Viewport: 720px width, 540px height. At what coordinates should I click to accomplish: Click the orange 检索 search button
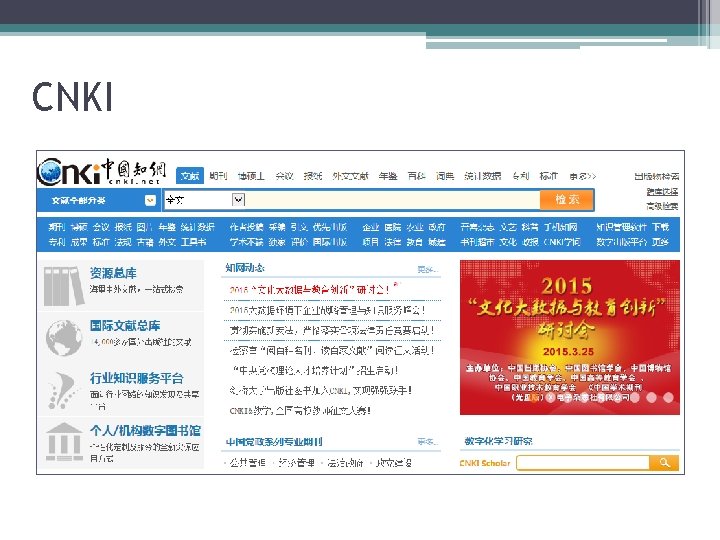[567, 200]
